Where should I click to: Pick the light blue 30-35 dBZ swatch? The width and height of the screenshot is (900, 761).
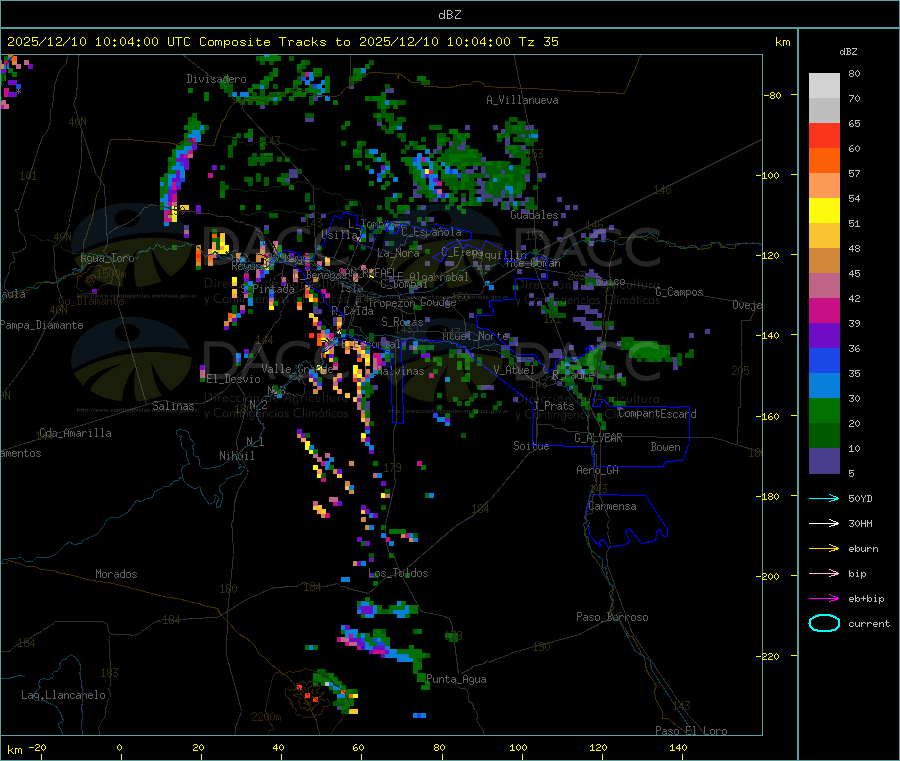pos(824,386)
